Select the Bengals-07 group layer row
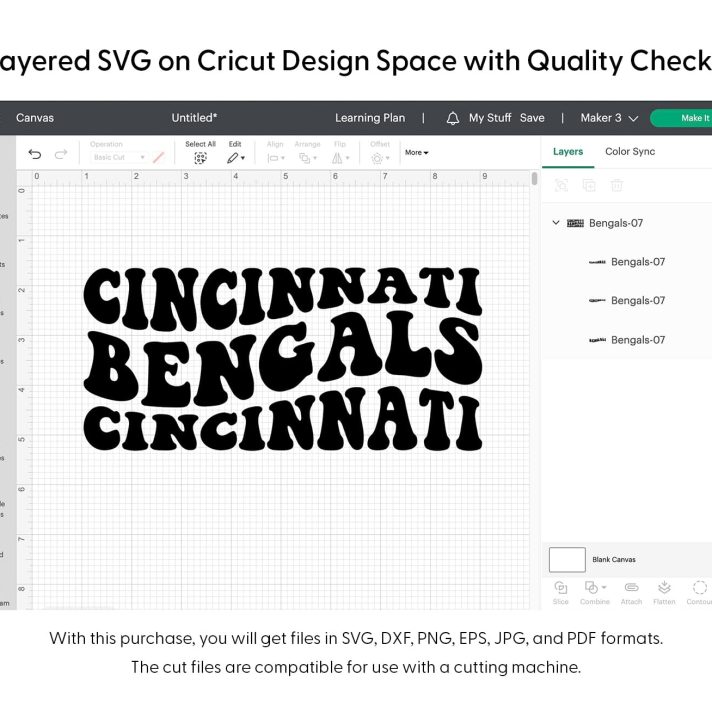 pos(627,223)
